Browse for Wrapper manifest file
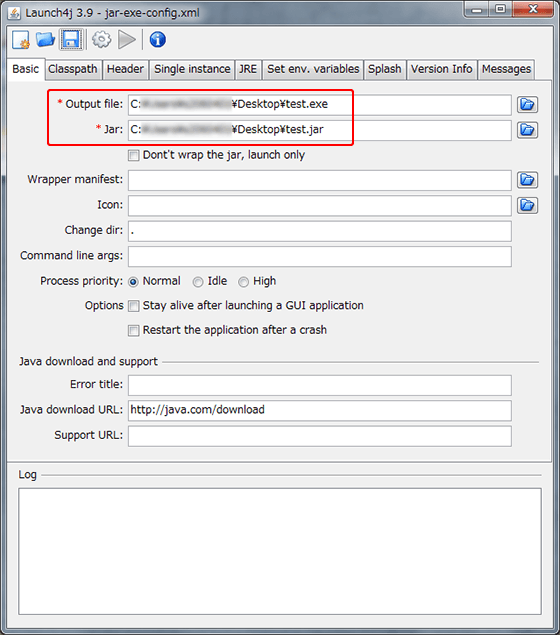Image resolution: width=560 pixels, height=635 pixels. coord(527,180)
